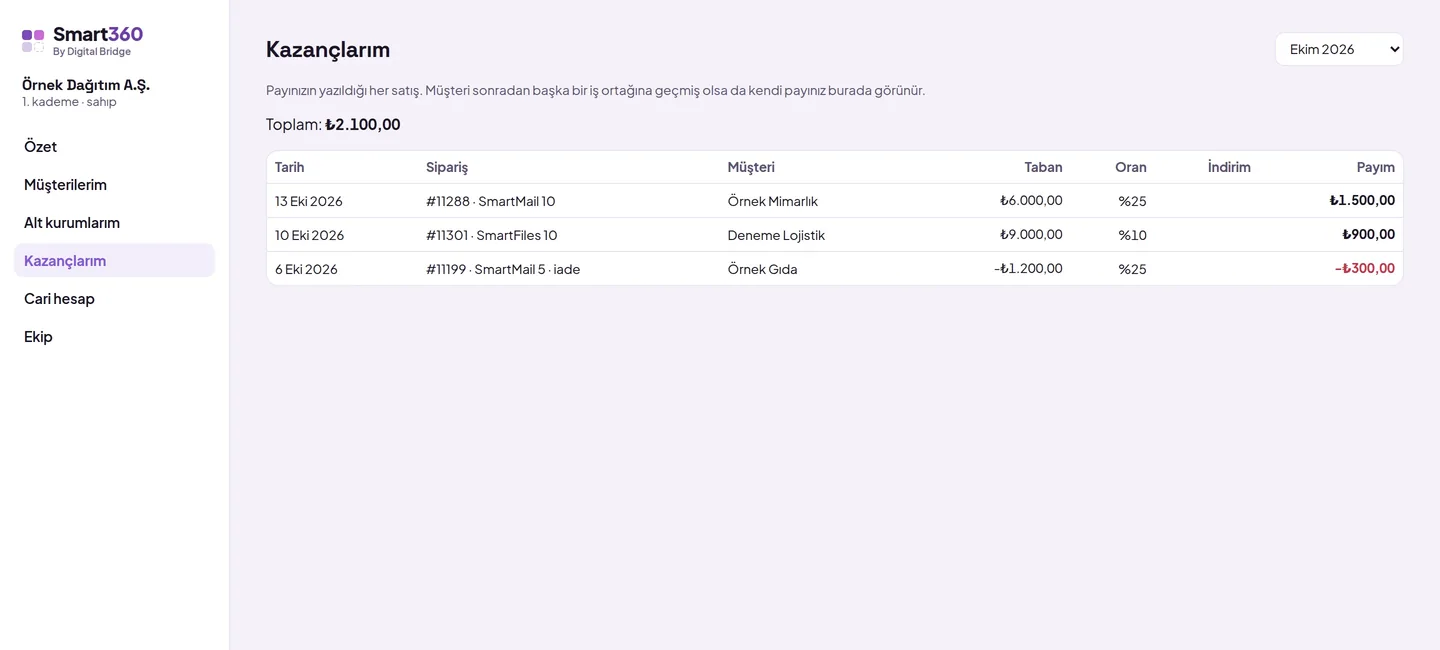Click order #11301 · SmartFiles 10

click(x=492, y=235)
